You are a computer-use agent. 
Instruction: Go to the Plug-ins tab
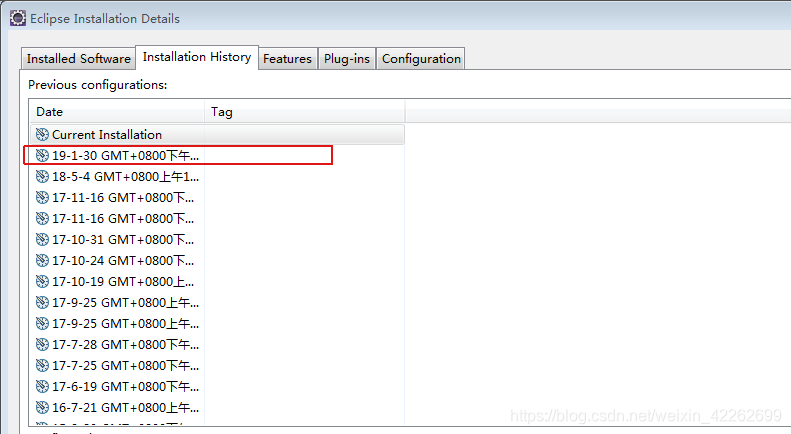click(347, 59)
